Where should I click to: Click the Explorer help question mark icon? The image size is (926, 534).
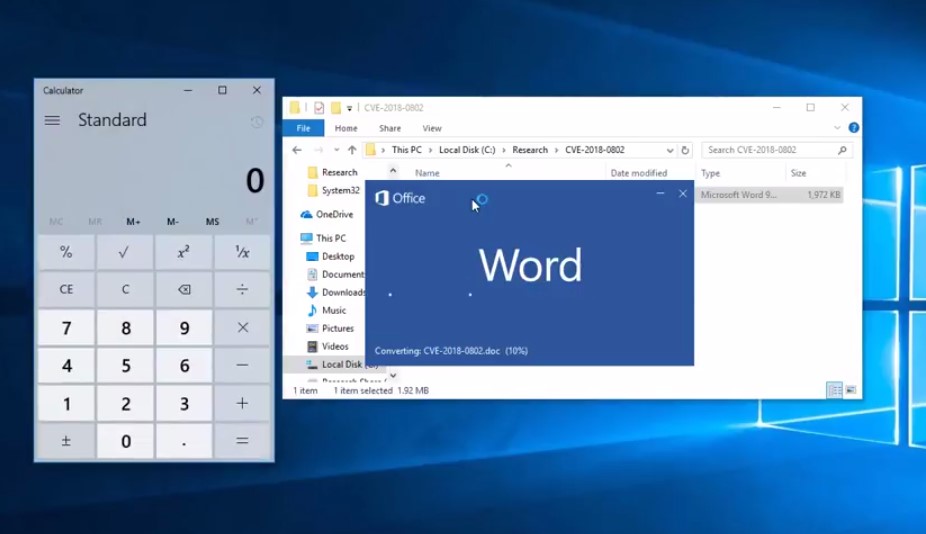point(853,128)
